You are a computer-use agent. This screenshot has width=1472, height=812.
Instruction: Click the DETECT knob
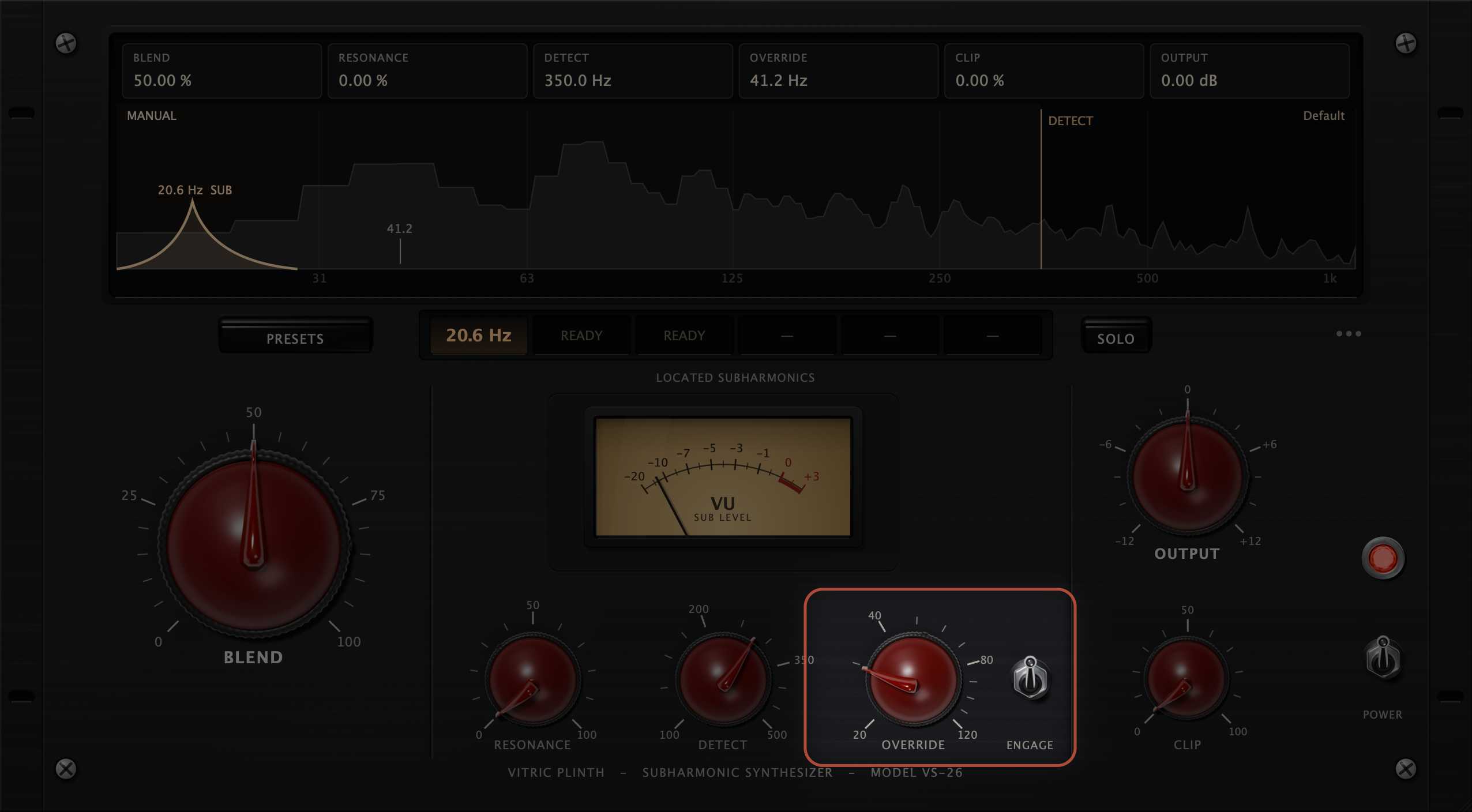(x=722, y=680)
